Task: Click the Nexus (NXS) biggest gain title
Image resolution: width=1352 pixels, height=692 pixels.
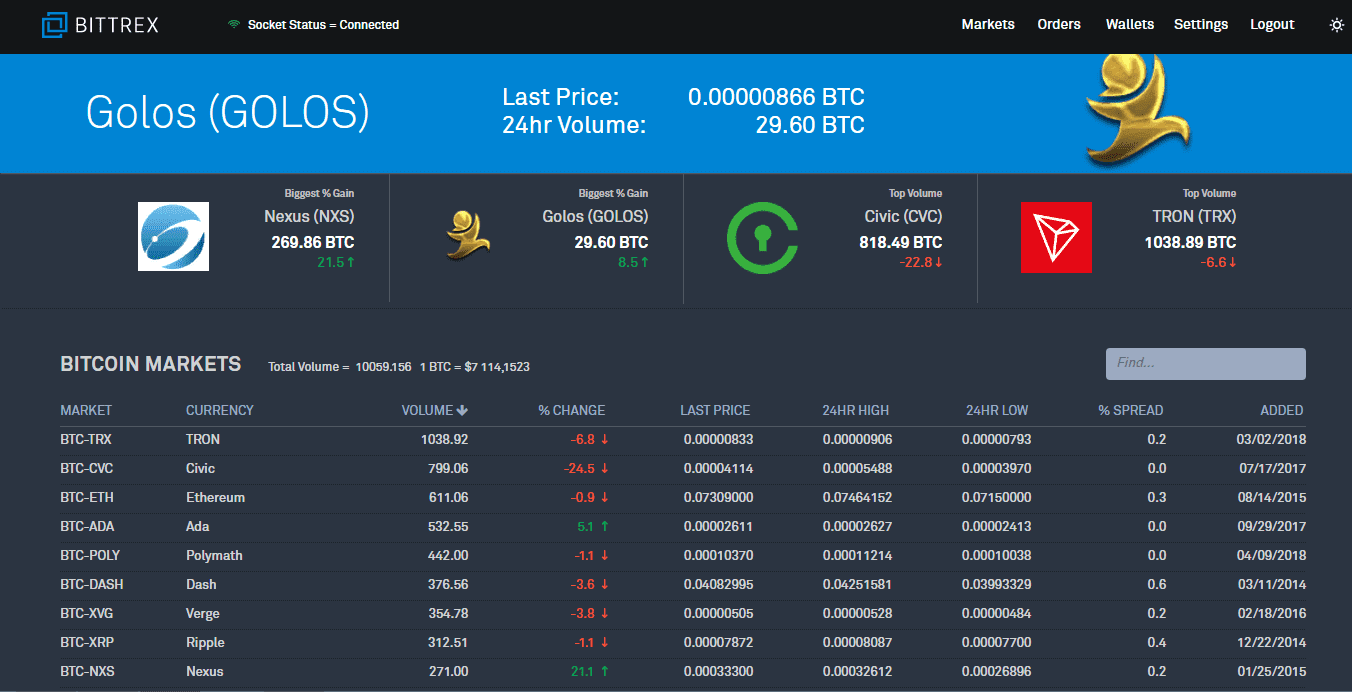Action: (309, 216)
